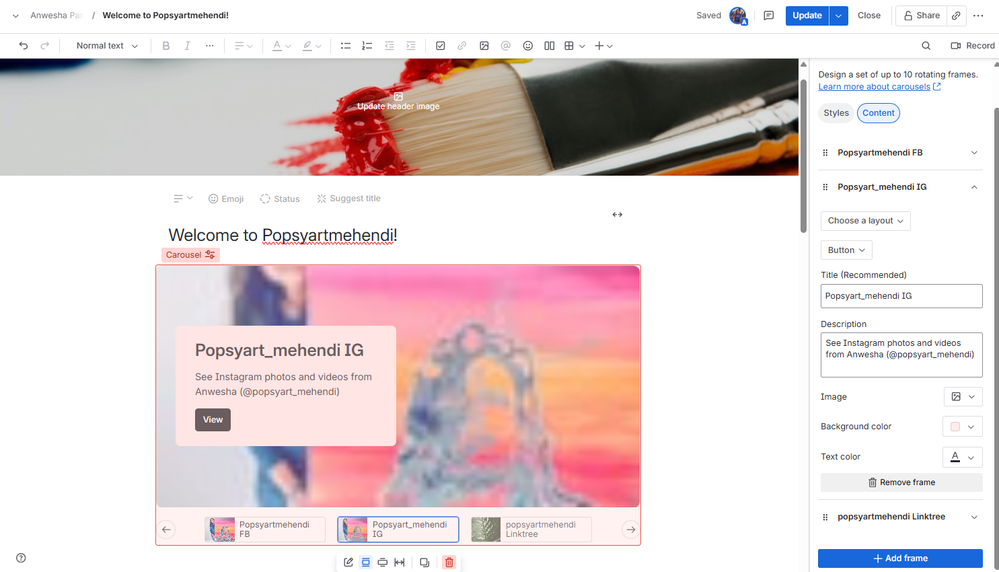Go to the next carousel frame
This screenshot has width=999, height=572.
coord(631,529)
